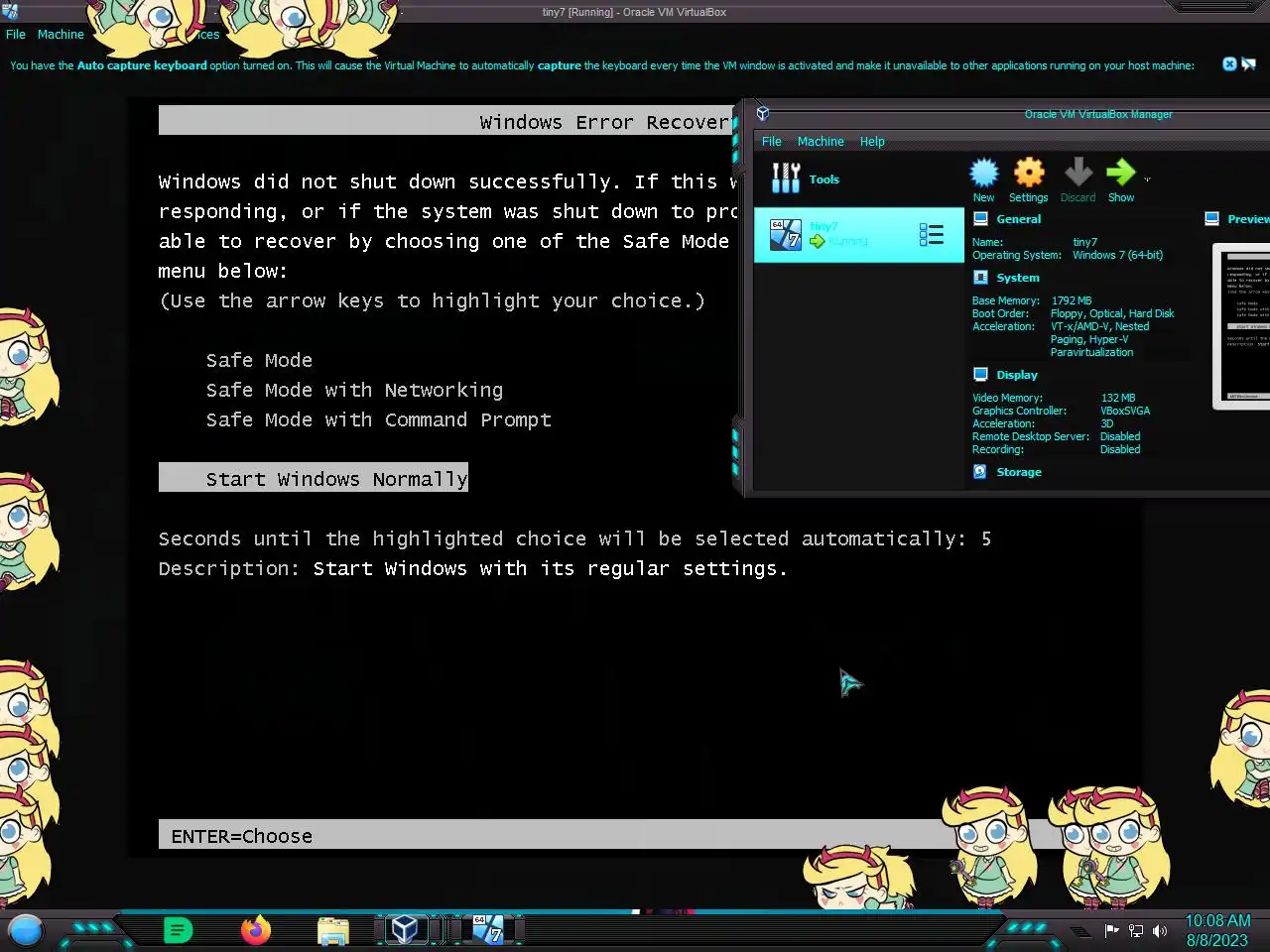Select the tiny7 virtual machine entry
The height and width of the screenshot is (952, 1270).
pyautogui.click(x=859, y=235)
